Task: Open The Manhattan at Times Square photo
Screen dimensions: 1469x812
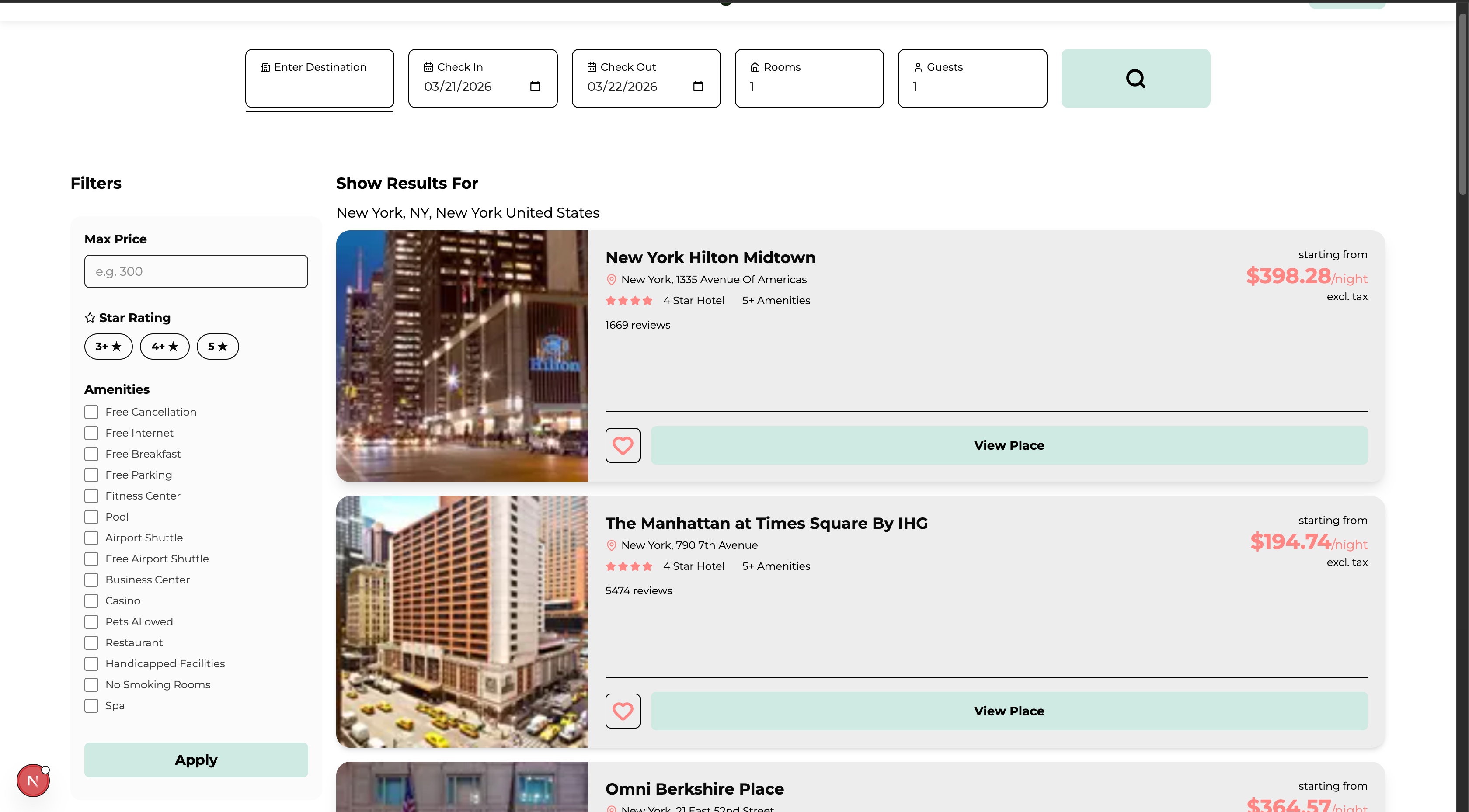Action: point(462,622)
